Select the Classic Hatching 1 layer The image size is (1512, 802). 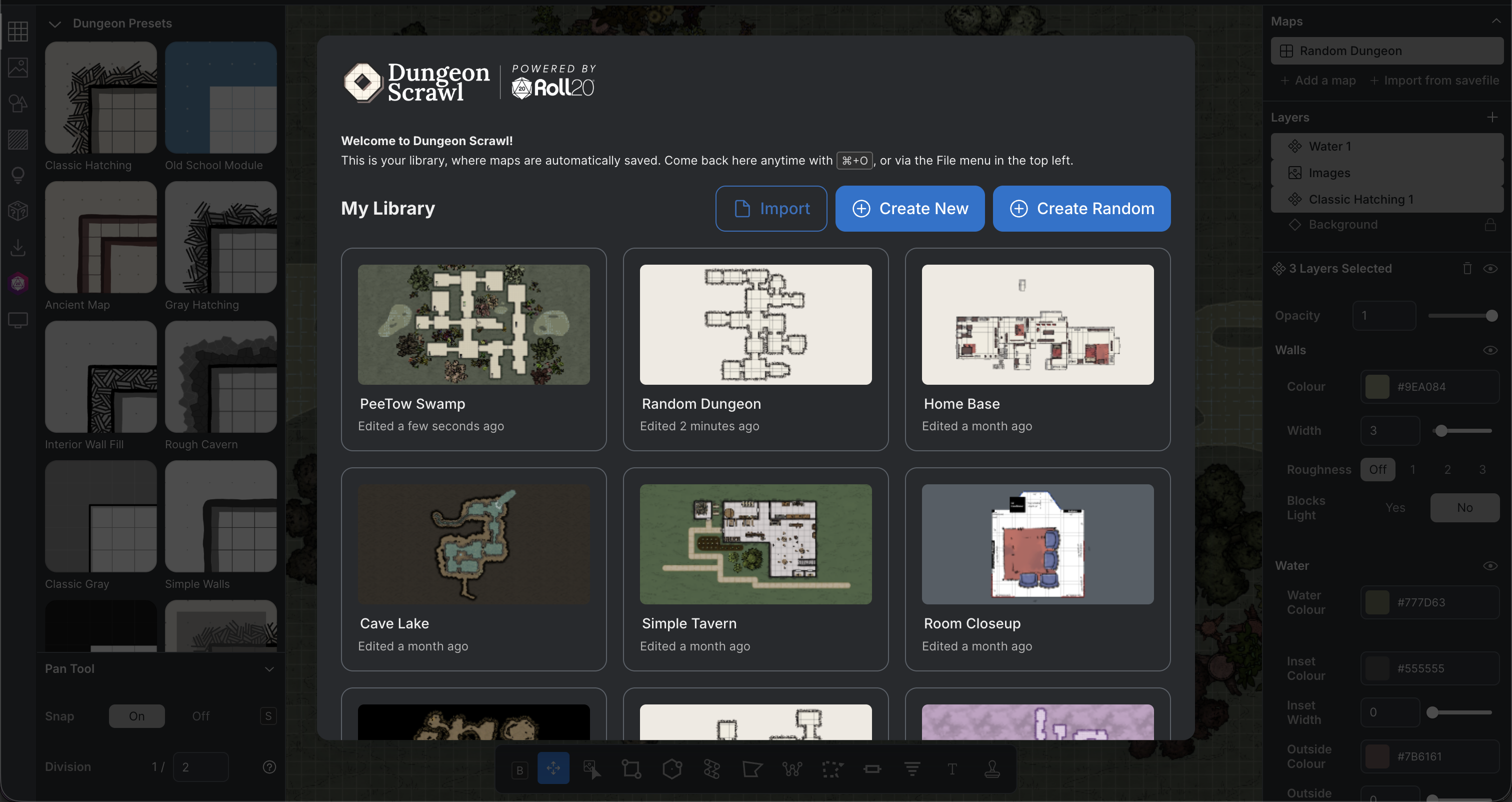pos(1387,199)
